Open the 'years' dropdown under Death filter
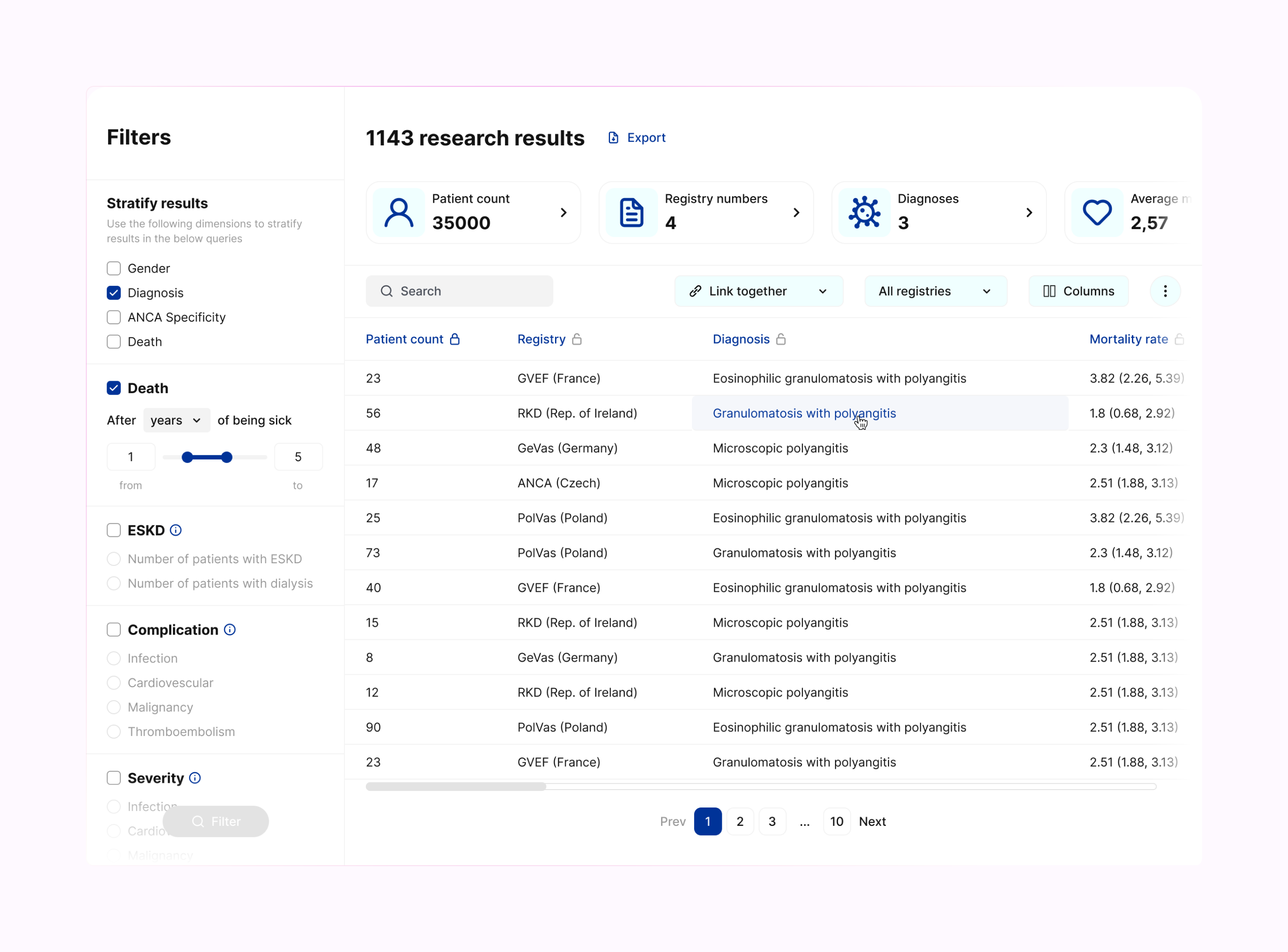Screen dimensions: 1288x952 coord(176,420)
